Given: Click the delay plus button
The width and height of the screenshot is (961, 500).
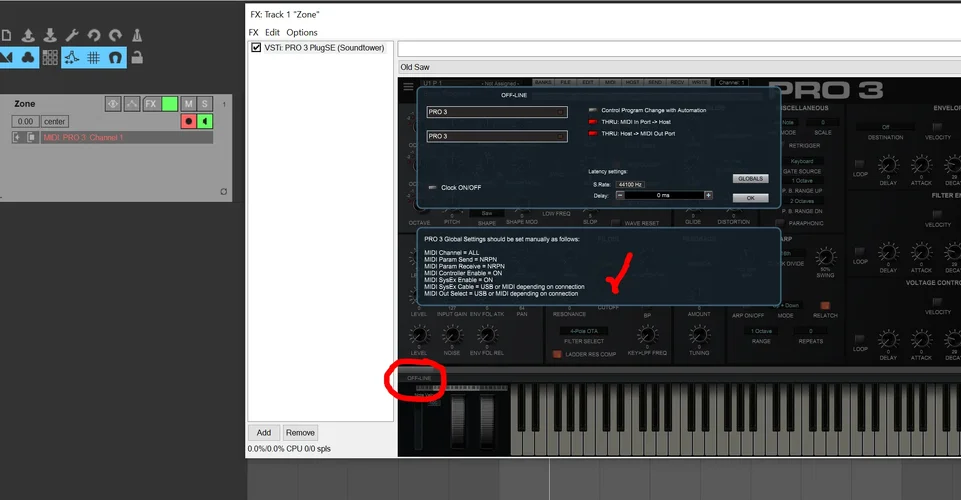Looking at the screenshot, I should [708, 195].
